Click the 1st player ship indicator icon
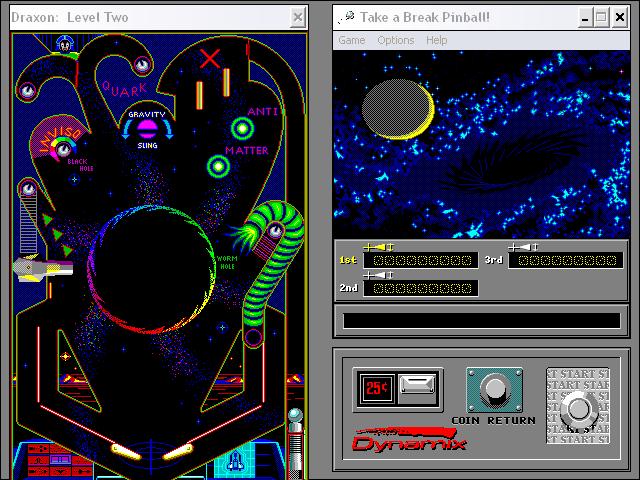640x480 pixels. (x=379, y=247)
